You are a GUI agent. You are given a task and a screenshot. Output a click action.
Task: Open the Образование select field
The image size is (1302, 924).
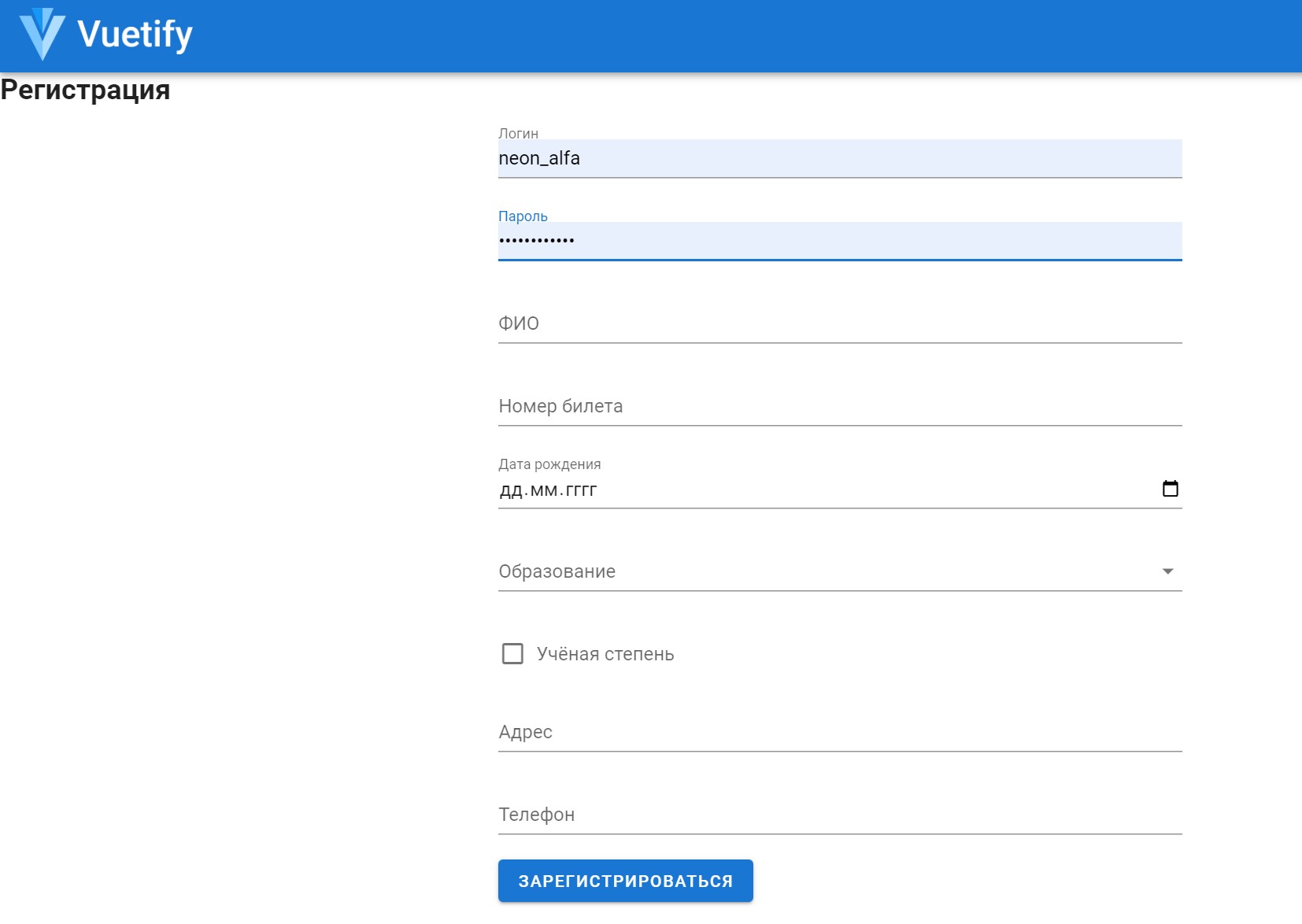(x=827, y=571)
